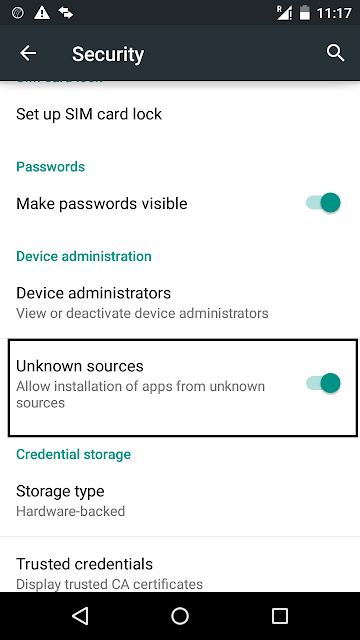This screenshot has height=640, width=360.
Task: Tap the home circle navigation button
Action: [180, 616]
